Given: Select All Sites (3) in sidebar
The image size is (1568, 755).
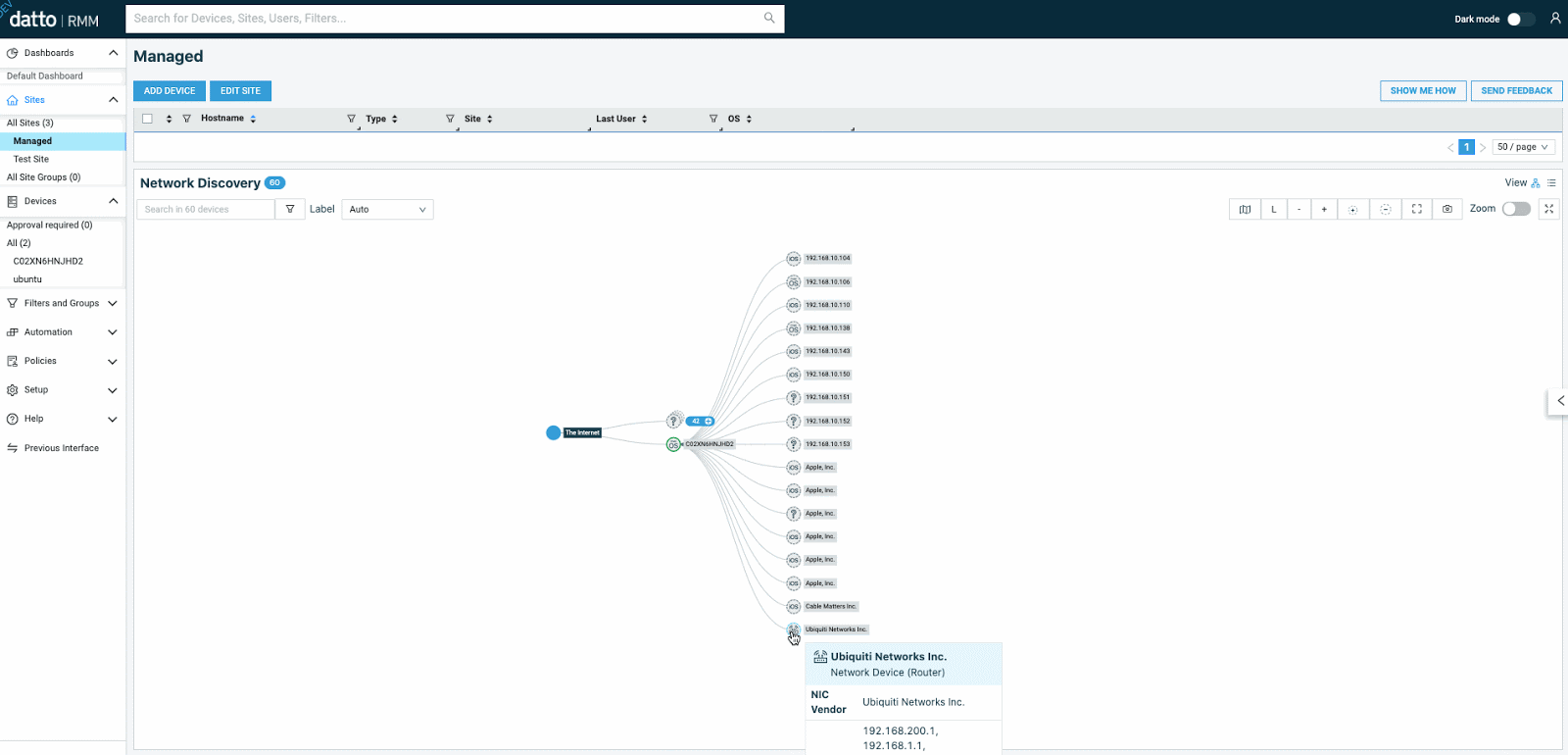Looking at the screenshot, I should tap(30, 124).
